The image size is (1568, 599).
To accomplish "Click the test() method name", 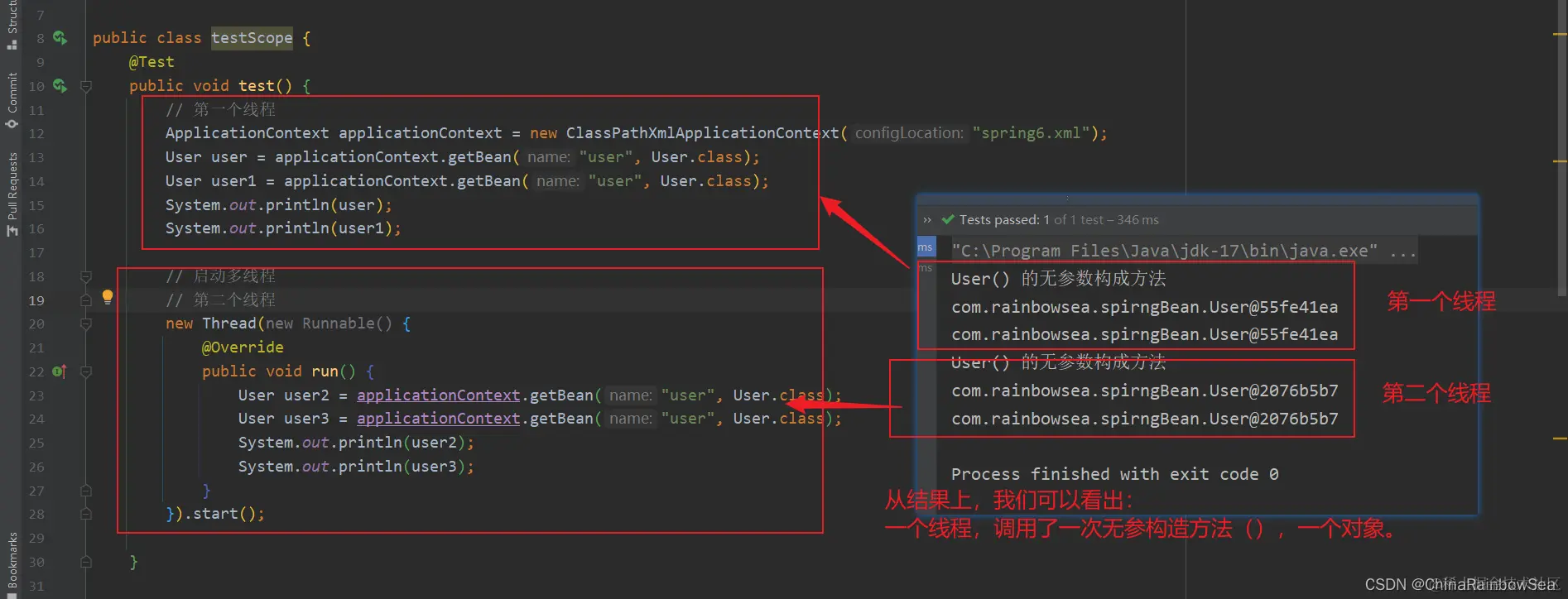I will pos(256,86).
